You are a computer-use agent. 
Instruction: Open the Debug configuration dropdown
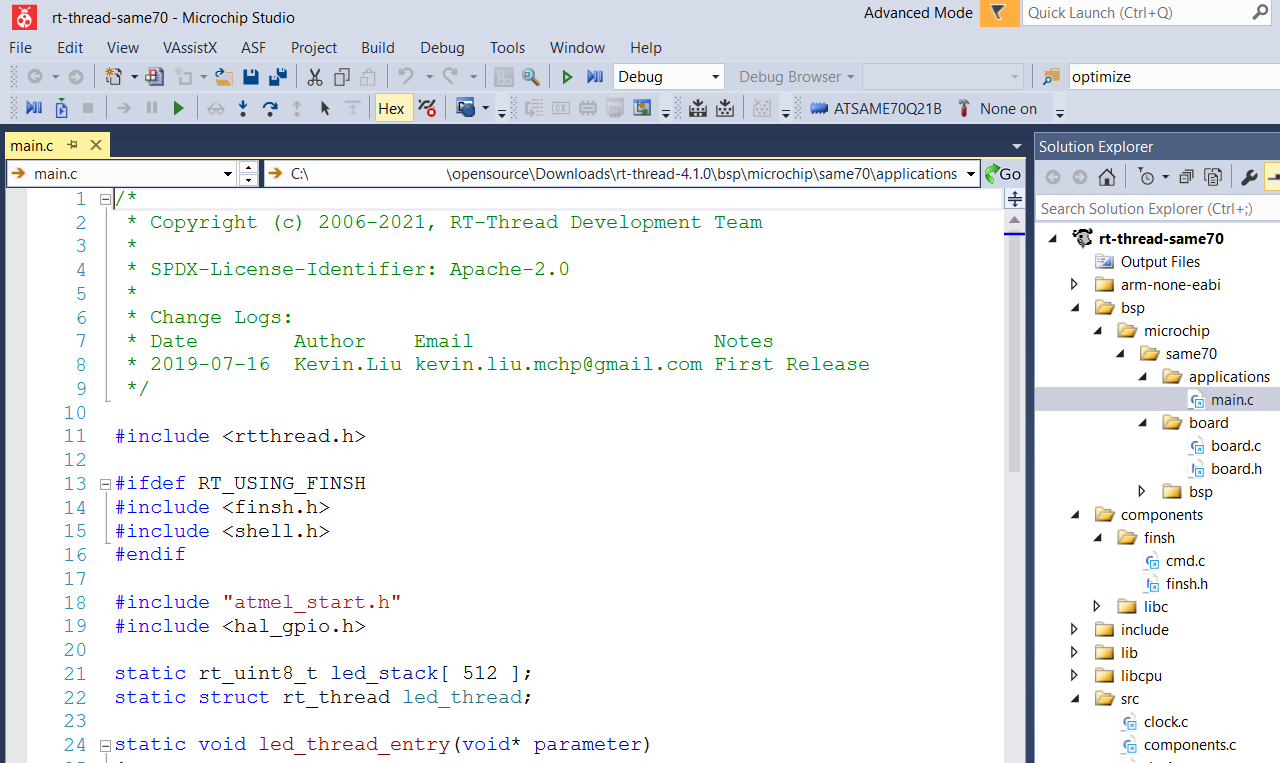click(x=668, y=77)
